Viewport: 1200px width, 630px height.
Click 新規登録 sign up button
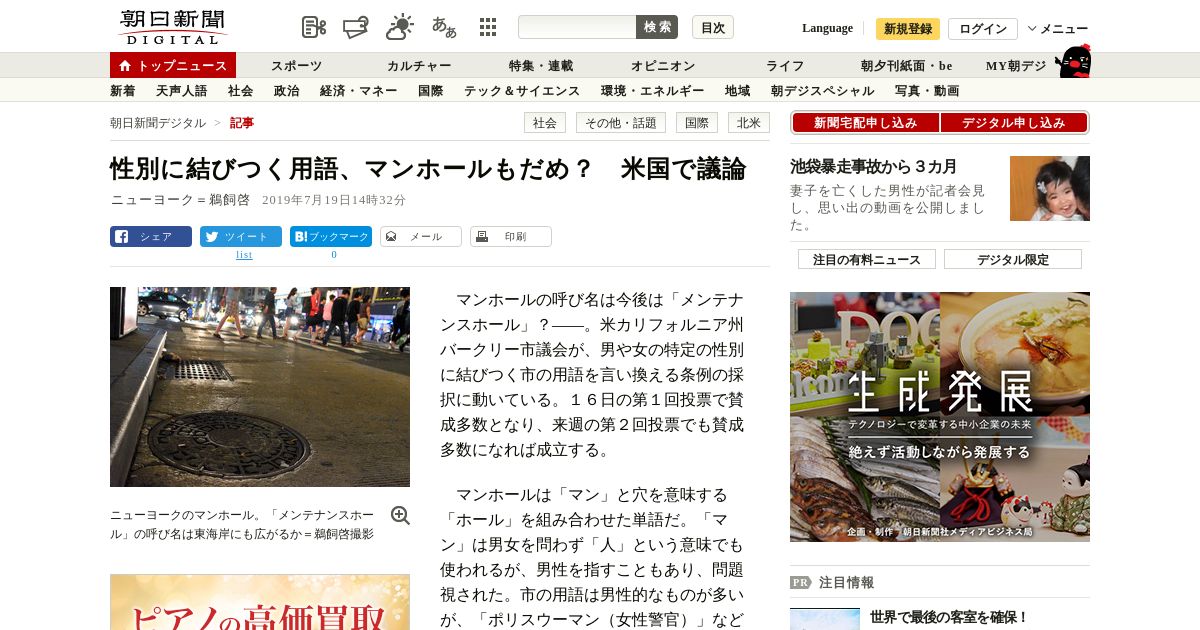[908, 28]
